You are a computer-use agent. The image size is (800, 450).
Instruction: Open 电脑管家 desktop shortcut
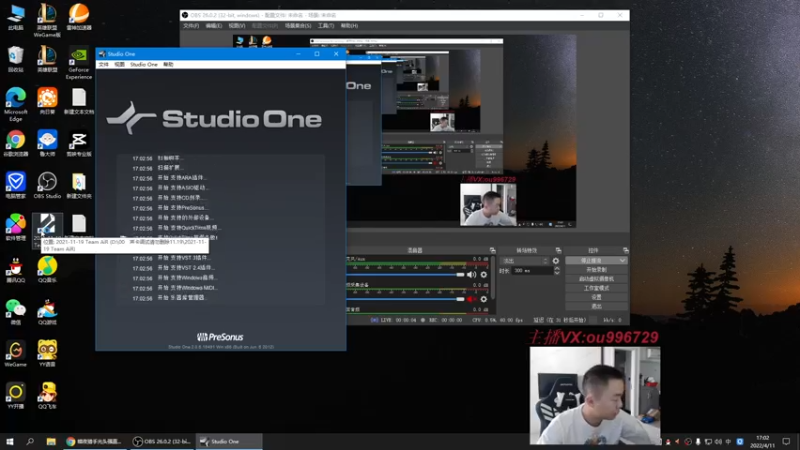point(15,185)
